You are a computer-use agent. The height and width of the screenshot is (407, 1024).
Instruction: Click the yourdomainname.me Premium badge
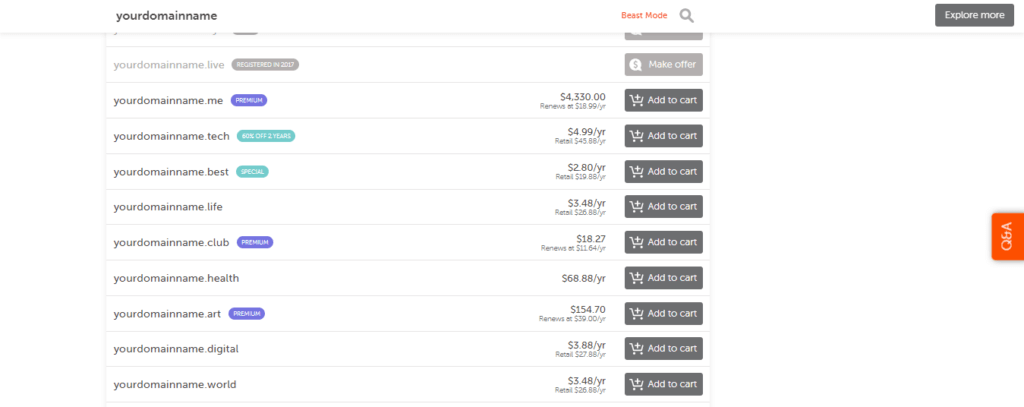tap(249, 100)
